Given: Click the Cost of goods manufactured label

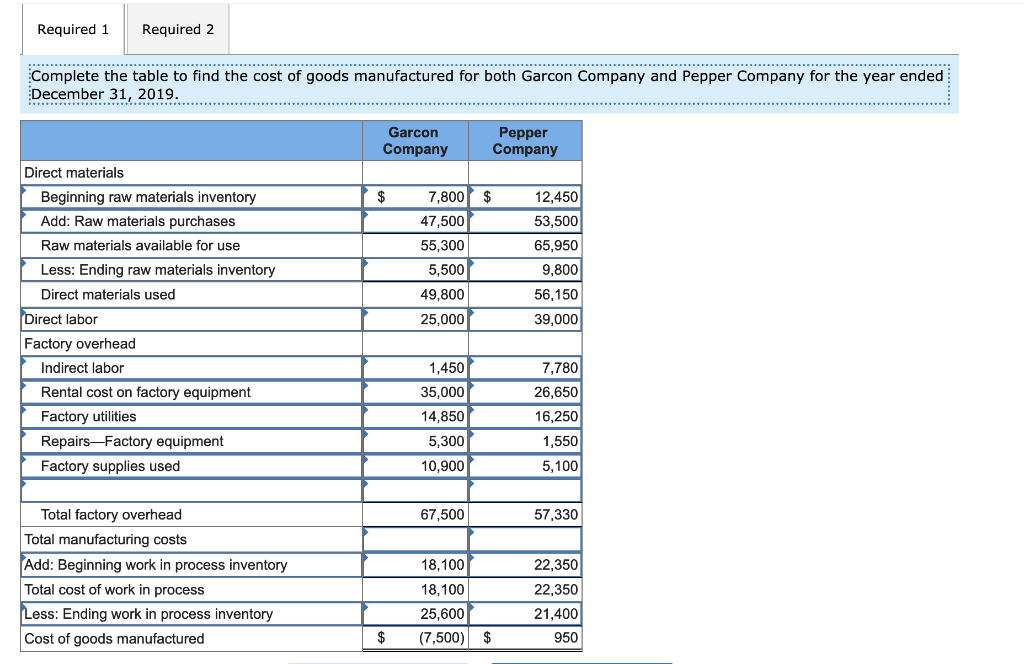Looking at the screenshot, I should tap(114, 639).
